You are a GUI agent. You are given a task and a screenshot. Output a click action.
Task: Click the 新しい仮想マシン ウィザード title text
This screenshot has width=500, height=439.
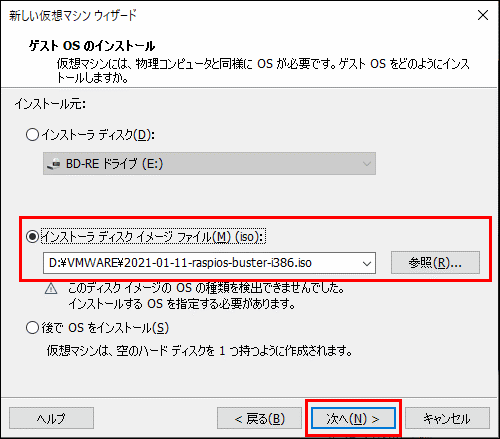click(73, 15)
